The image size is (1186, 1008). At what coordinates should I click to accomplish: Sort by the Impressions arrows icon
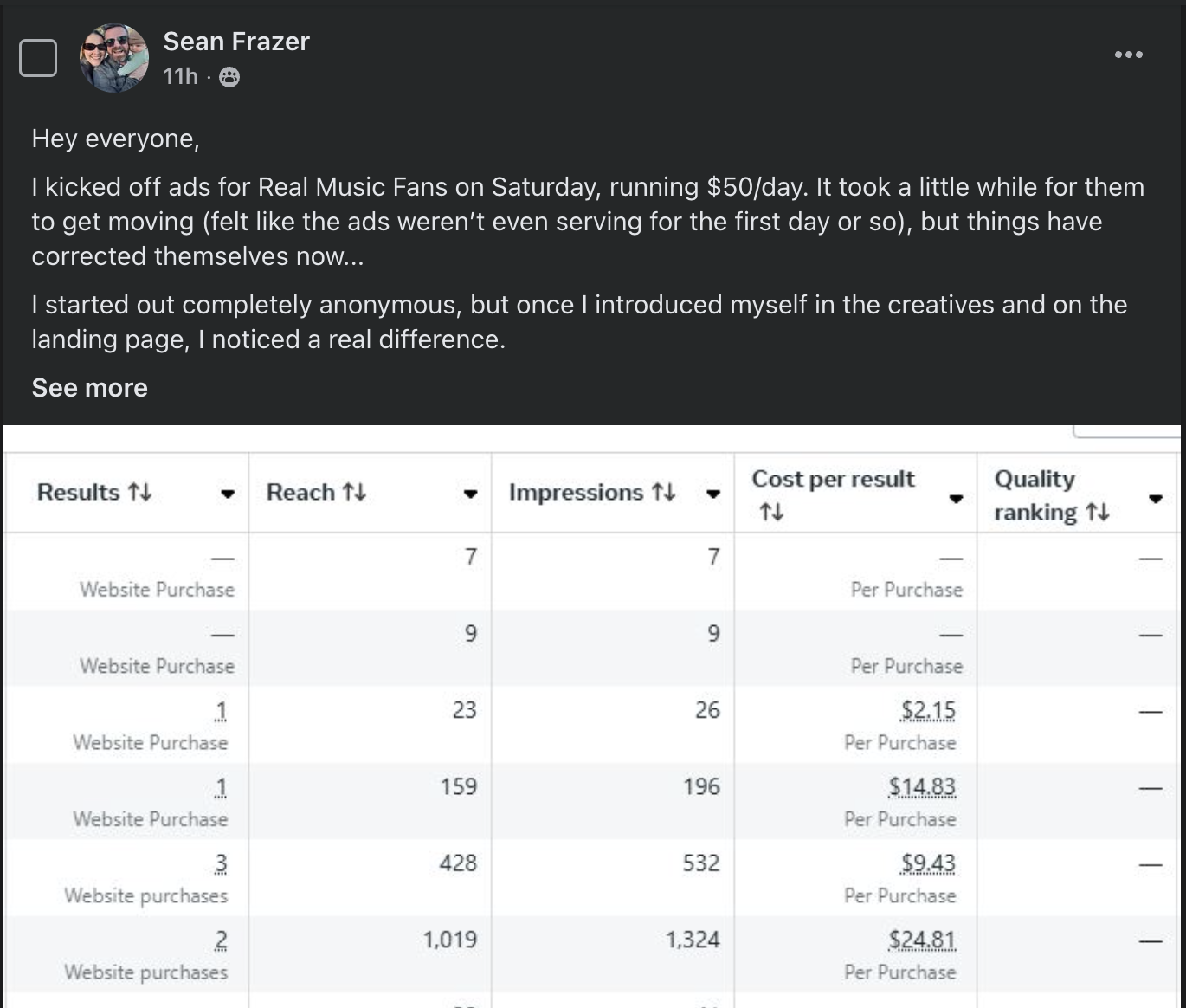(663, 492)
